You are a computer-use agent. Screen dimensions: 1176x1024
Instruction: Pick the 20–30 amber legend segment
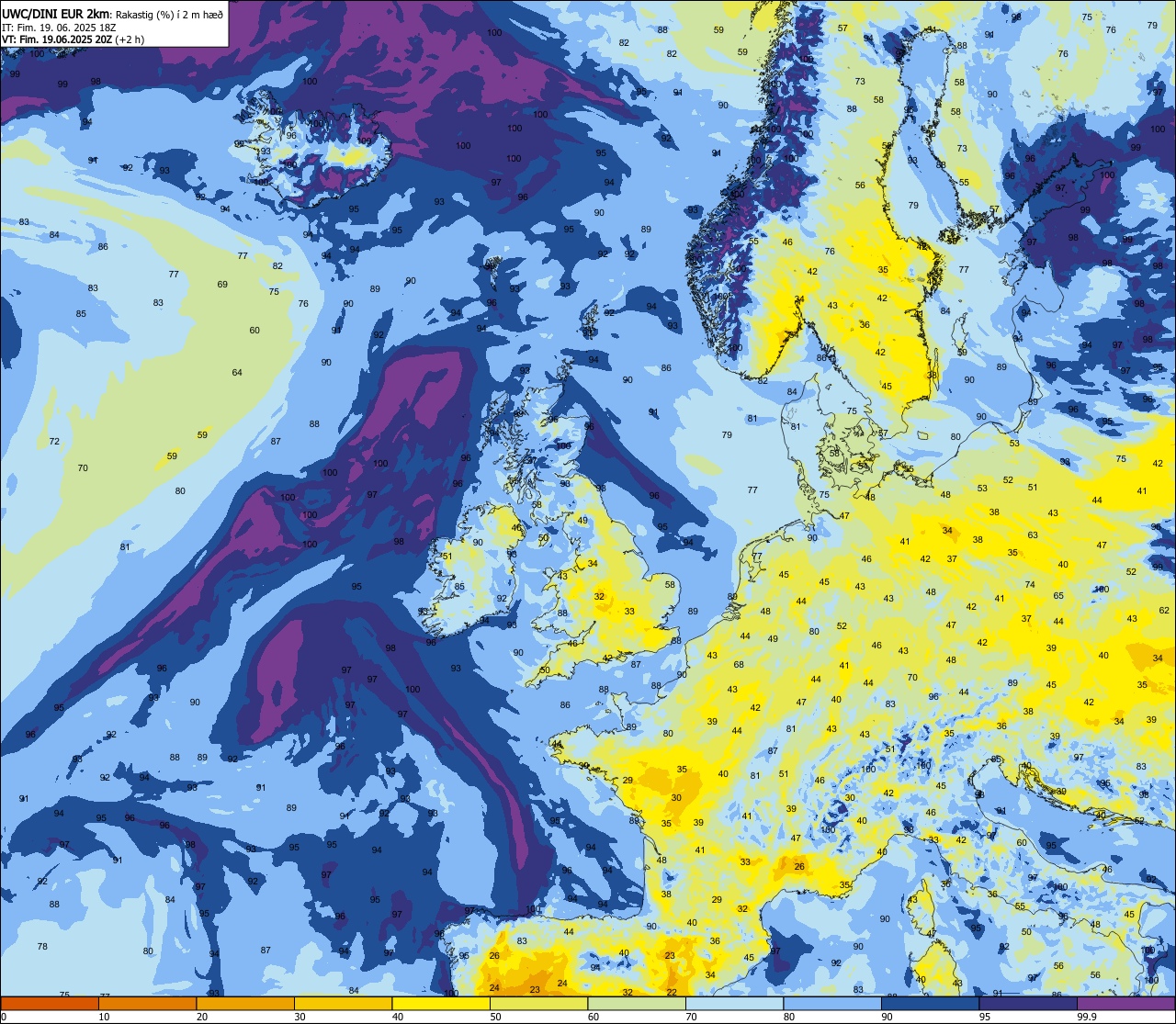click(x=244, y=1003)
